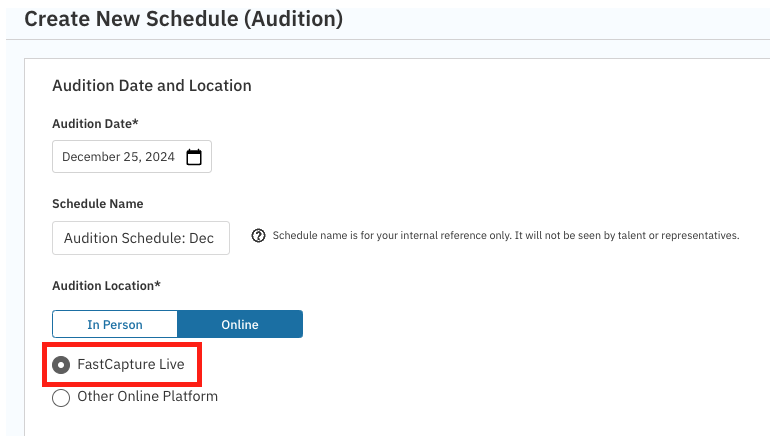Click the schedule name internal reference note
The height and width of the screenshot is (436, 770).
505,236
